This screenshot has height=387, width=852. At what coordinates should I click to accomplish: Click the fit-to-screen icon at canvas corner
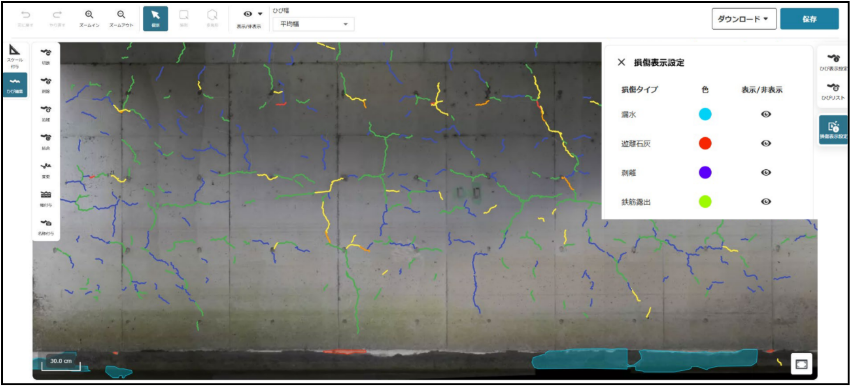801,364
